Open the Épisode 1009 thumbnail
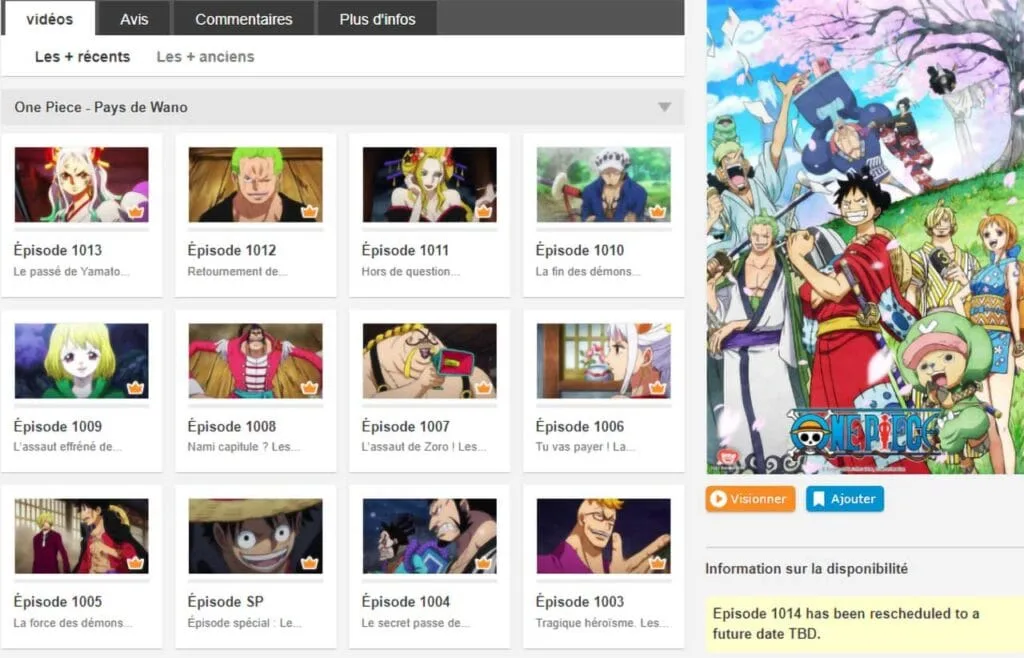This screenshot has height=658, width=1024. point(82,361)
